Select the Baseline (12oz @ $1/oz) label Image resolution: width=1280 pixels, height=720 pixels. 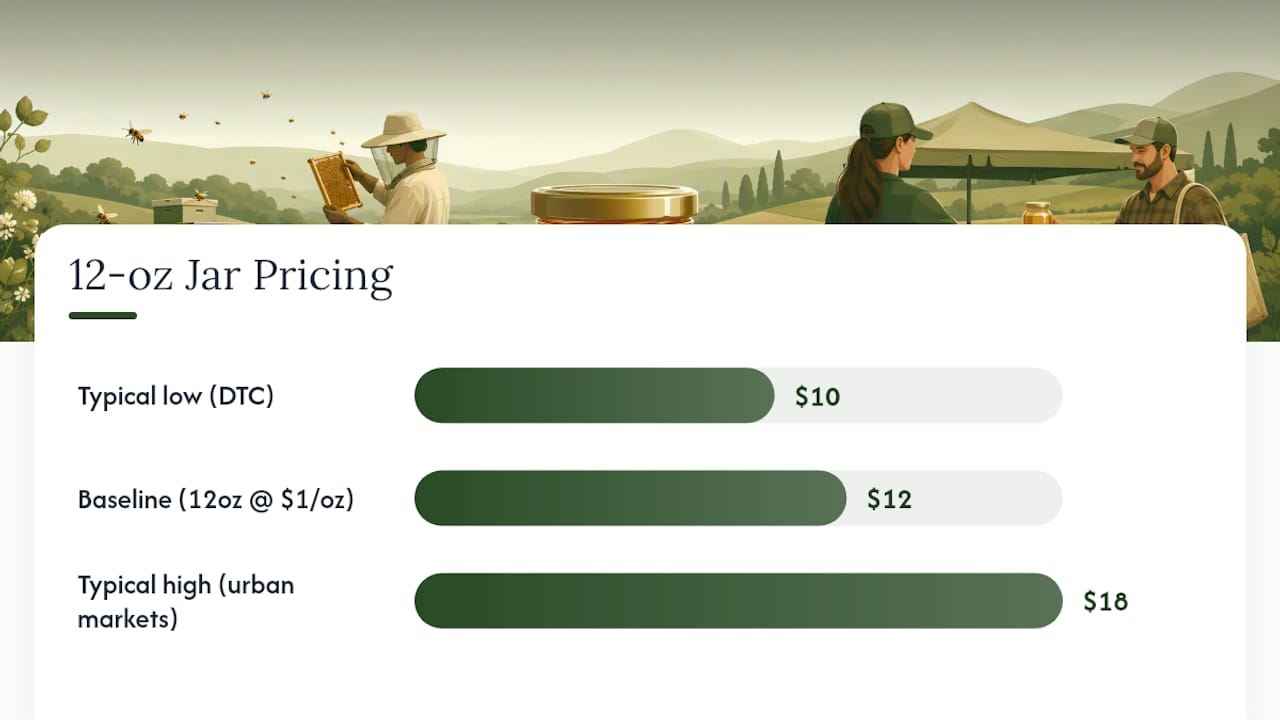tap(216, 499)
